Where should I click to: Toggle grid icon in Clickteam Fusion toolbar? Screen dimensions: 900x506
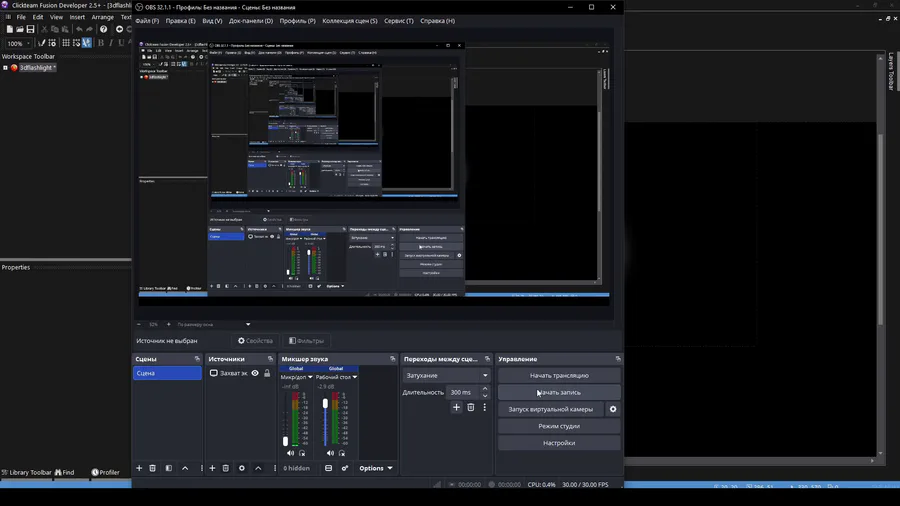66,43
